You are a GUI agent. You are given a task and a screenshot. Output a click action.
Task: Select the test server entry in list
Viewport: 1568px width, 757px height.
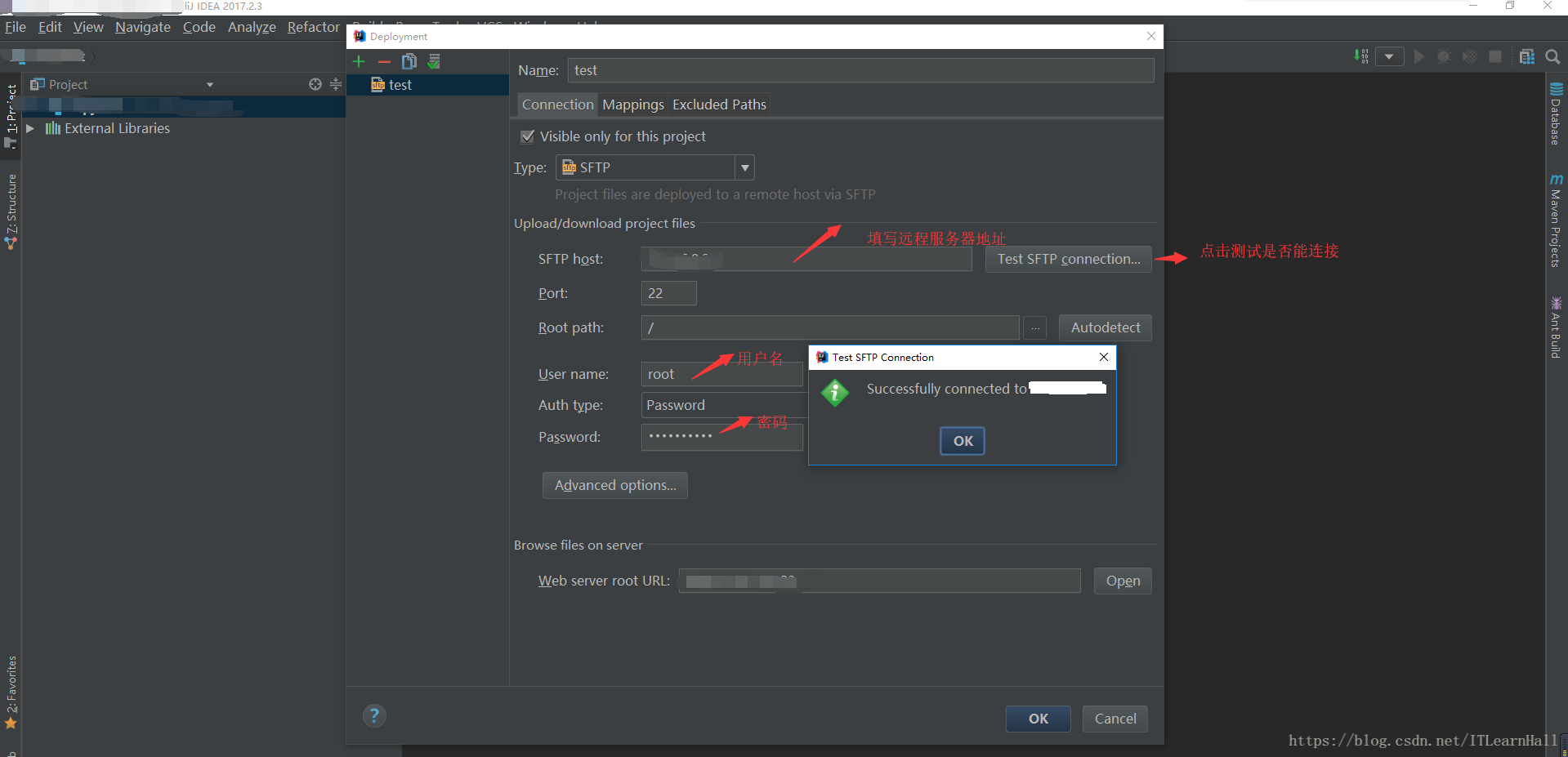(x=427, y=85)
